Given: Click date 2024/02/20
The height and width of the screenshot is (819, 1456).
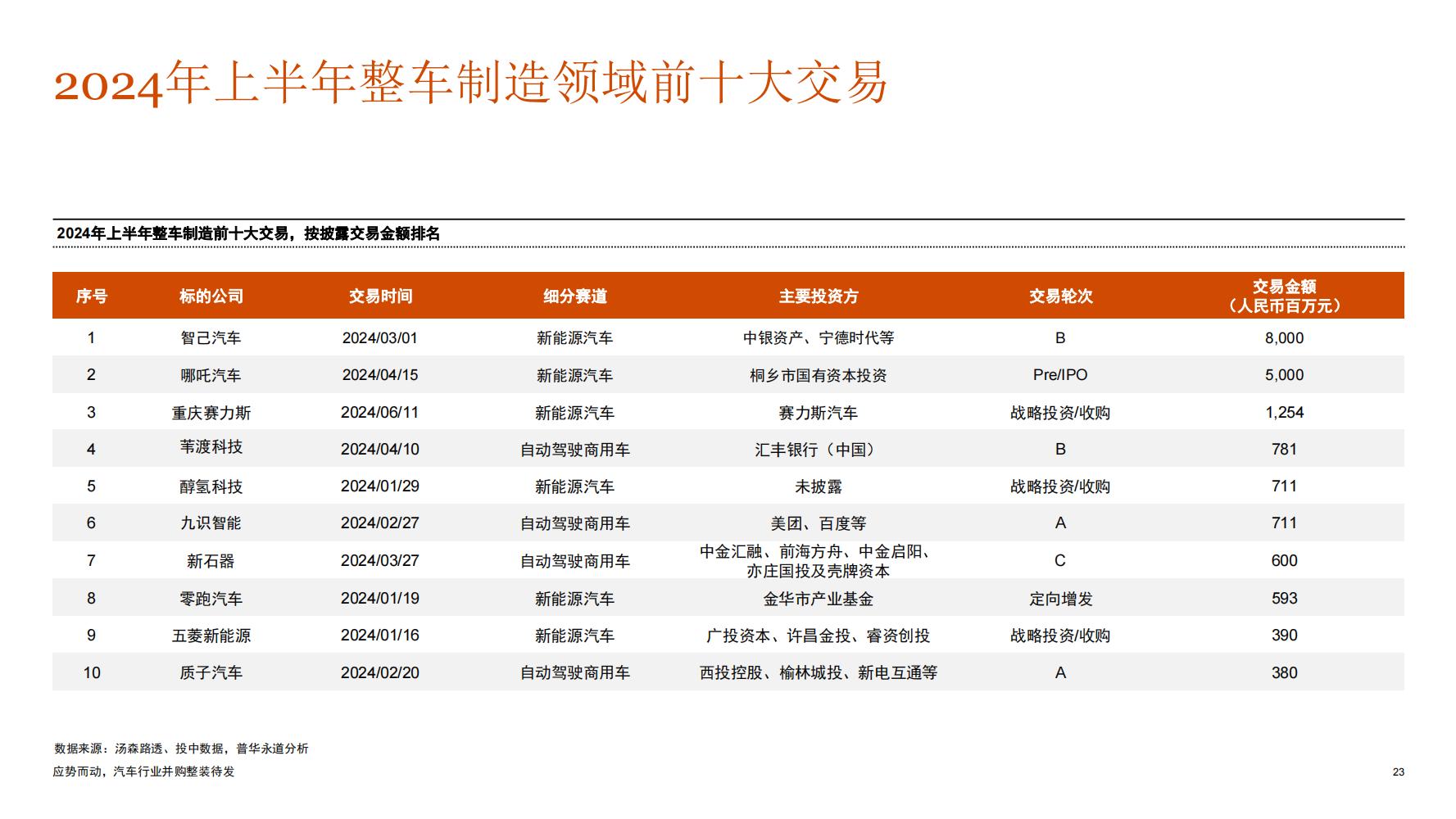Looking at the screenshot, I should point(380,672).
